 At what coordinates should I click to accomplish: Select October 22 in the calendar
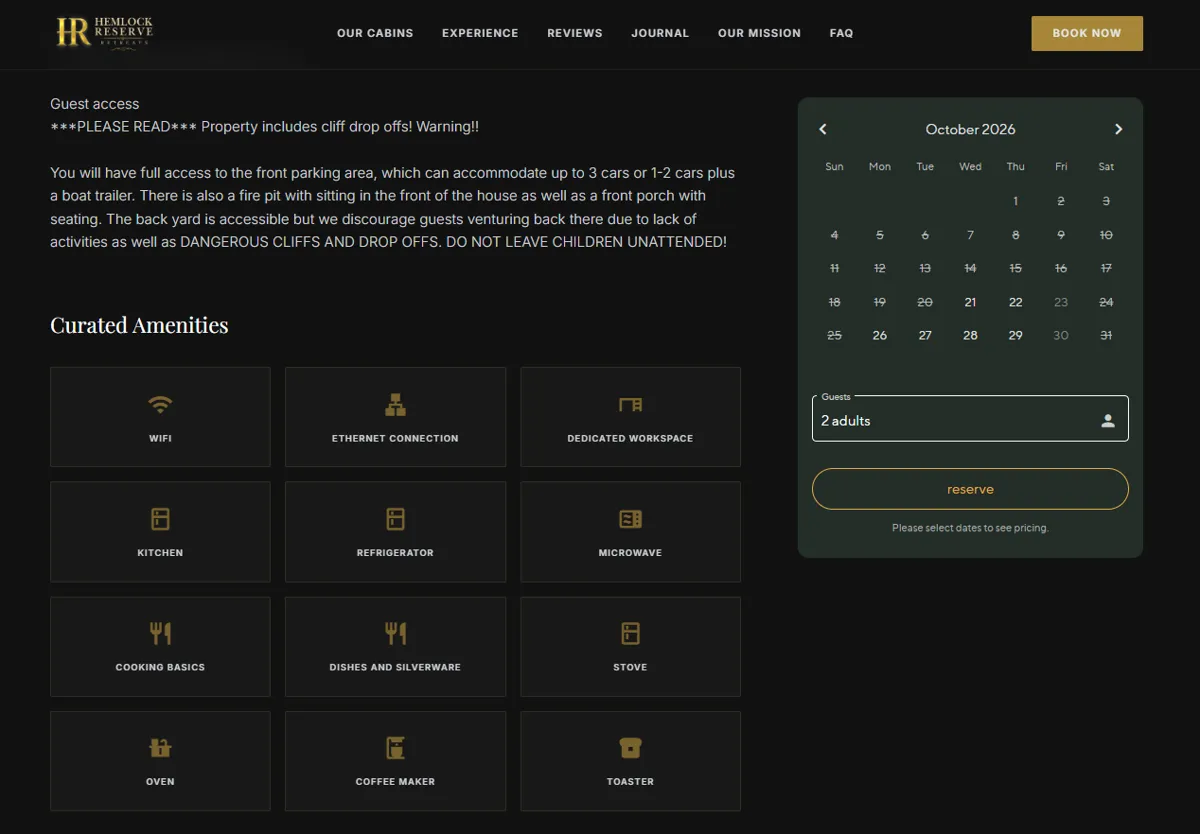click(x=1016, y=302)
